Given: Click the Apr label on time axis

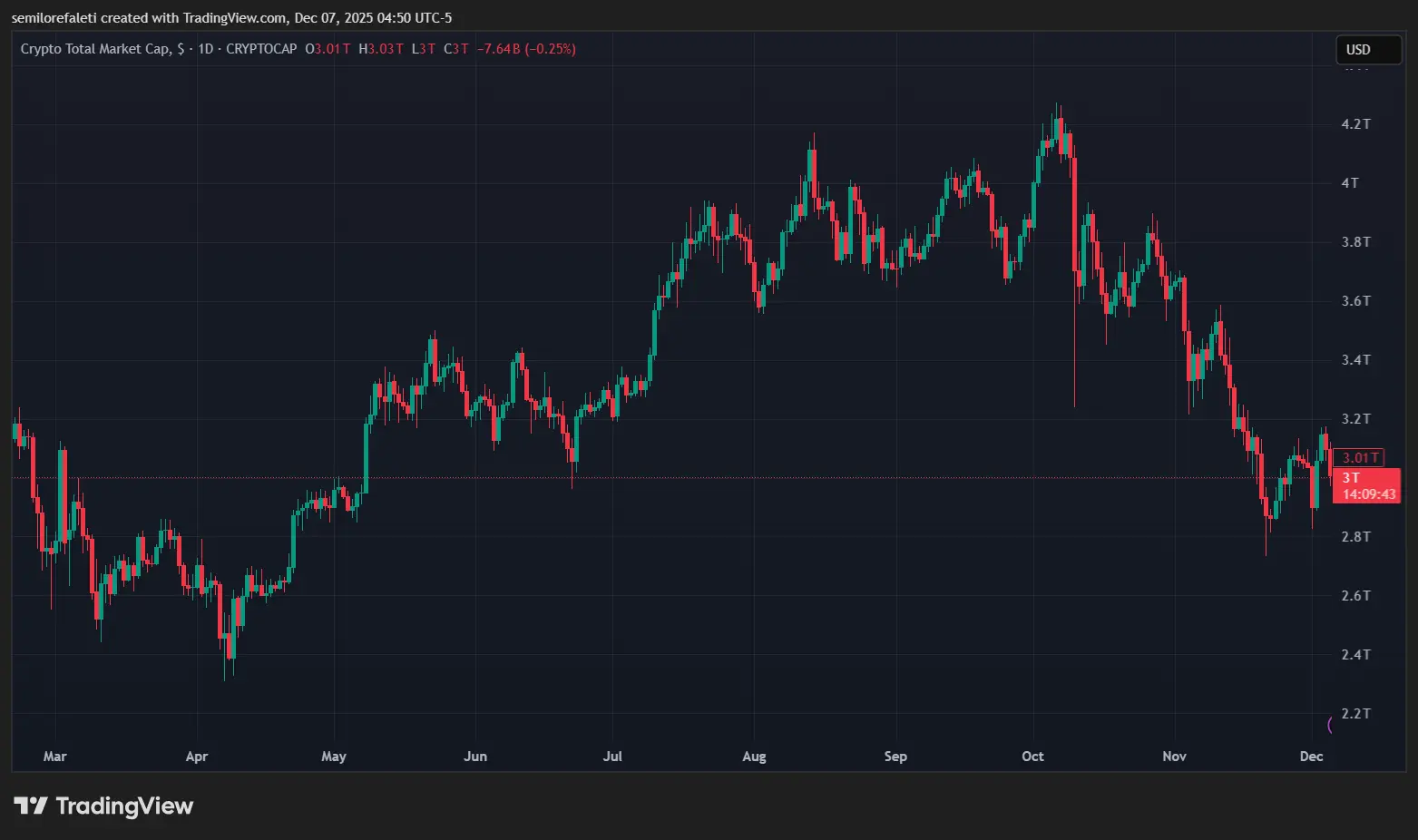Looking at the screenshot, I should 196,757.
